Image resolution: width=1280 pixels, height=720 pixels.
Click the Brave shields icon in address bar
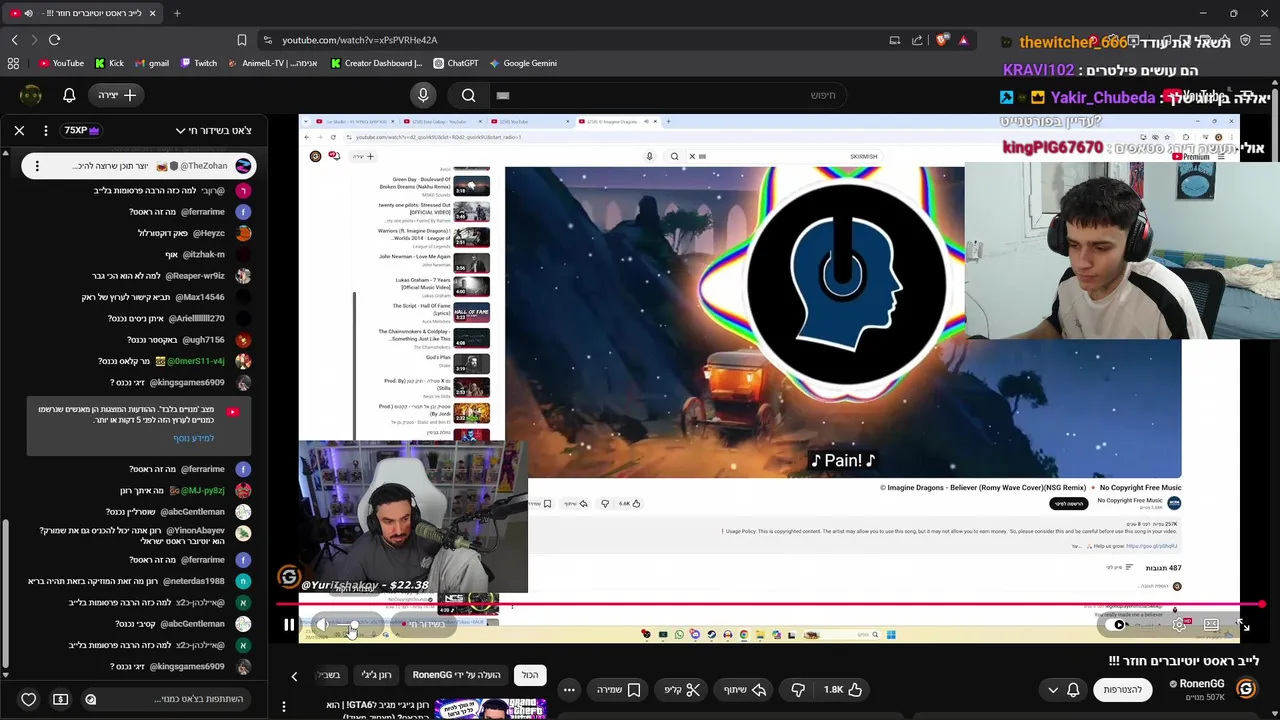coord(942,40)
